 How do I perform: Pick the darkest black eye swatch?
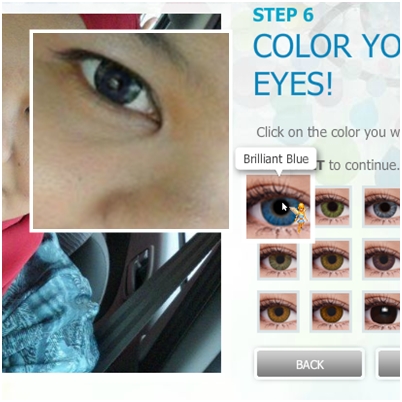(x=382, y=312)
